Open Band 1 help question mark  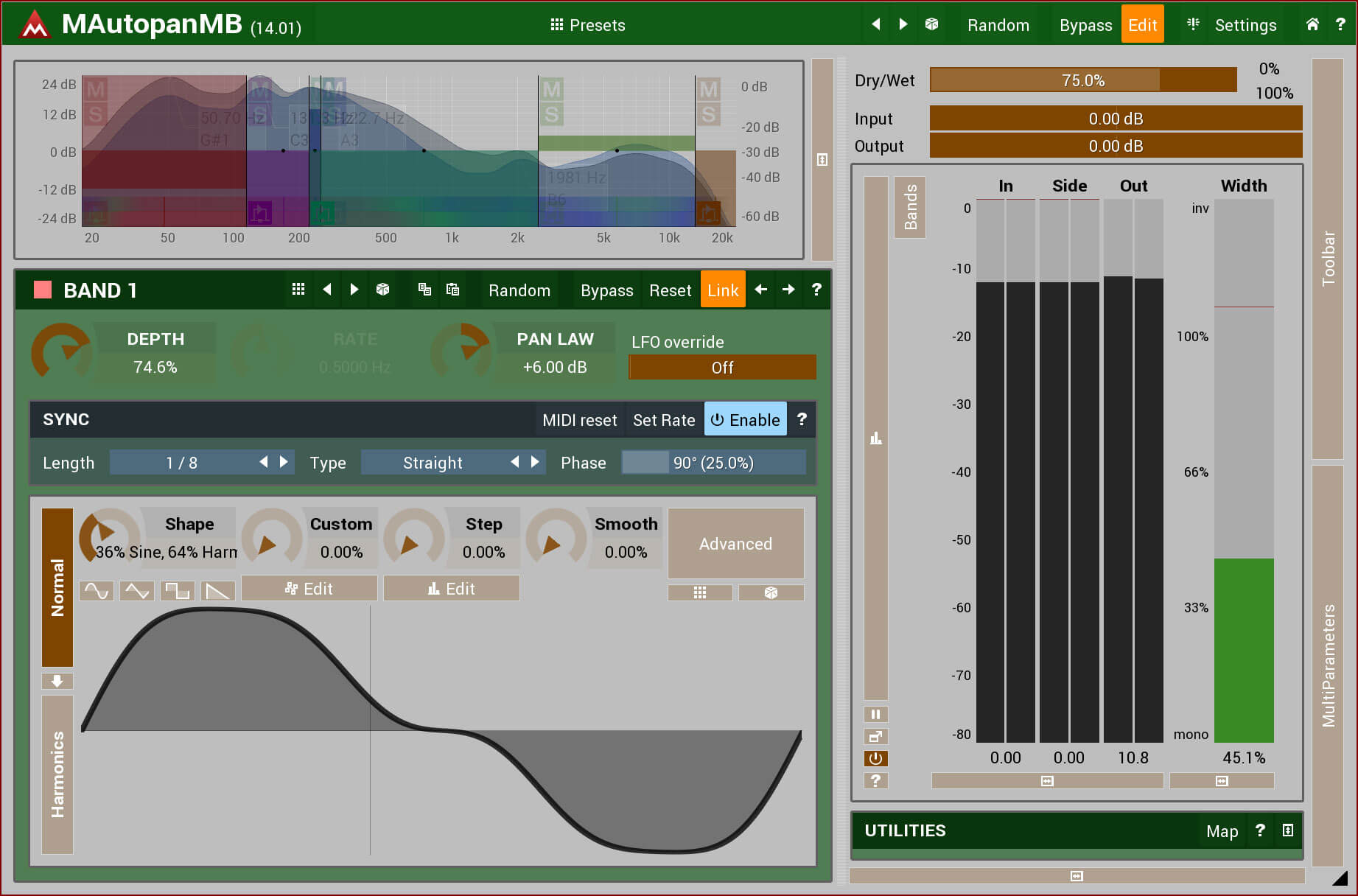tap(816, 290)
